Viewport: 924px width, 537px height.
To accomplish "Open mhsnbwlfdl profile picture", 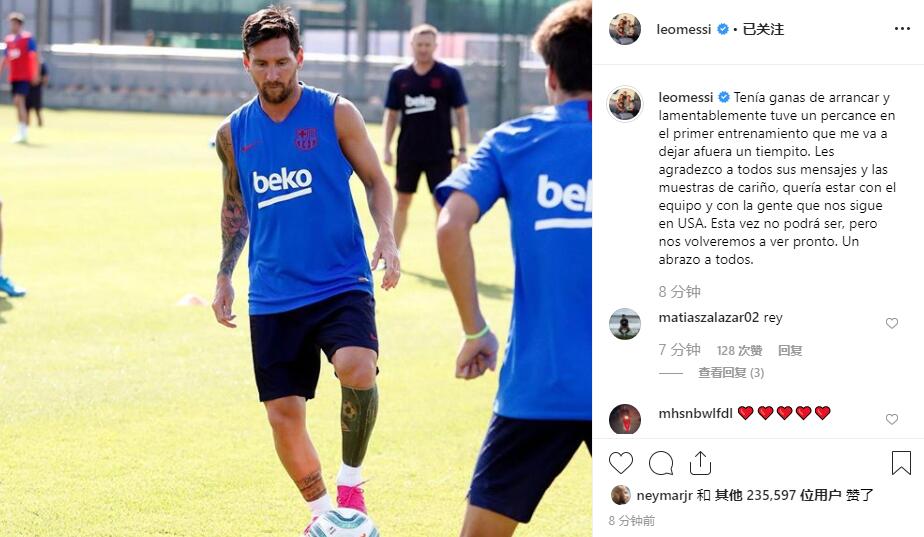I will point(625,419).
